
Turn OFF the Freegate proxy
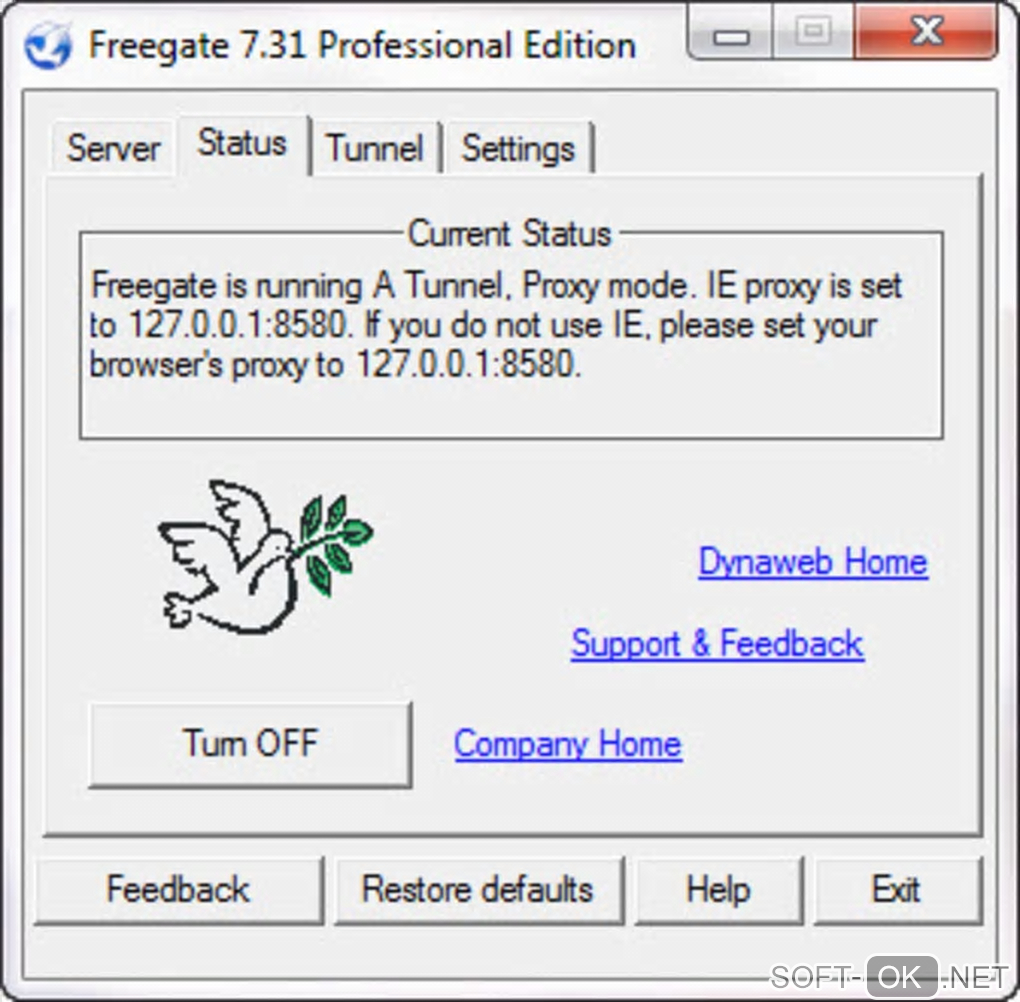[250, 744]
